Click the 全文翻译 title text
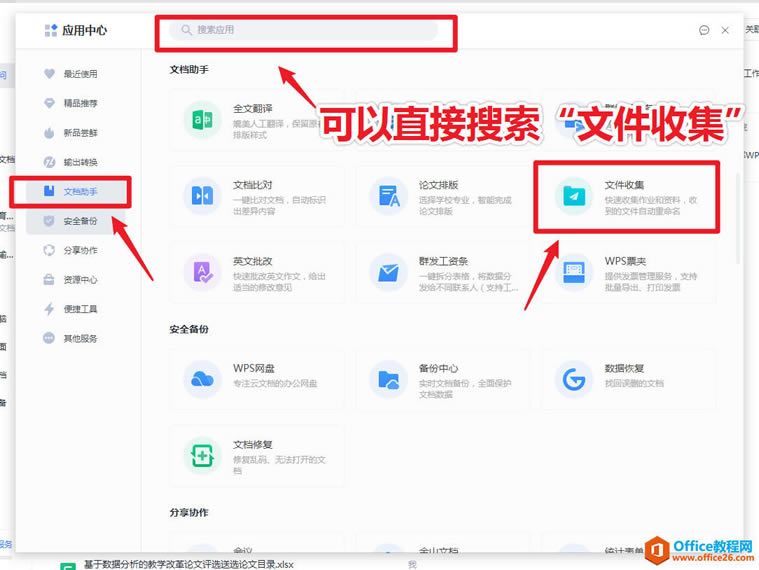Image resolution: width=759 pixels, height=570 pixels. [253, 109]
